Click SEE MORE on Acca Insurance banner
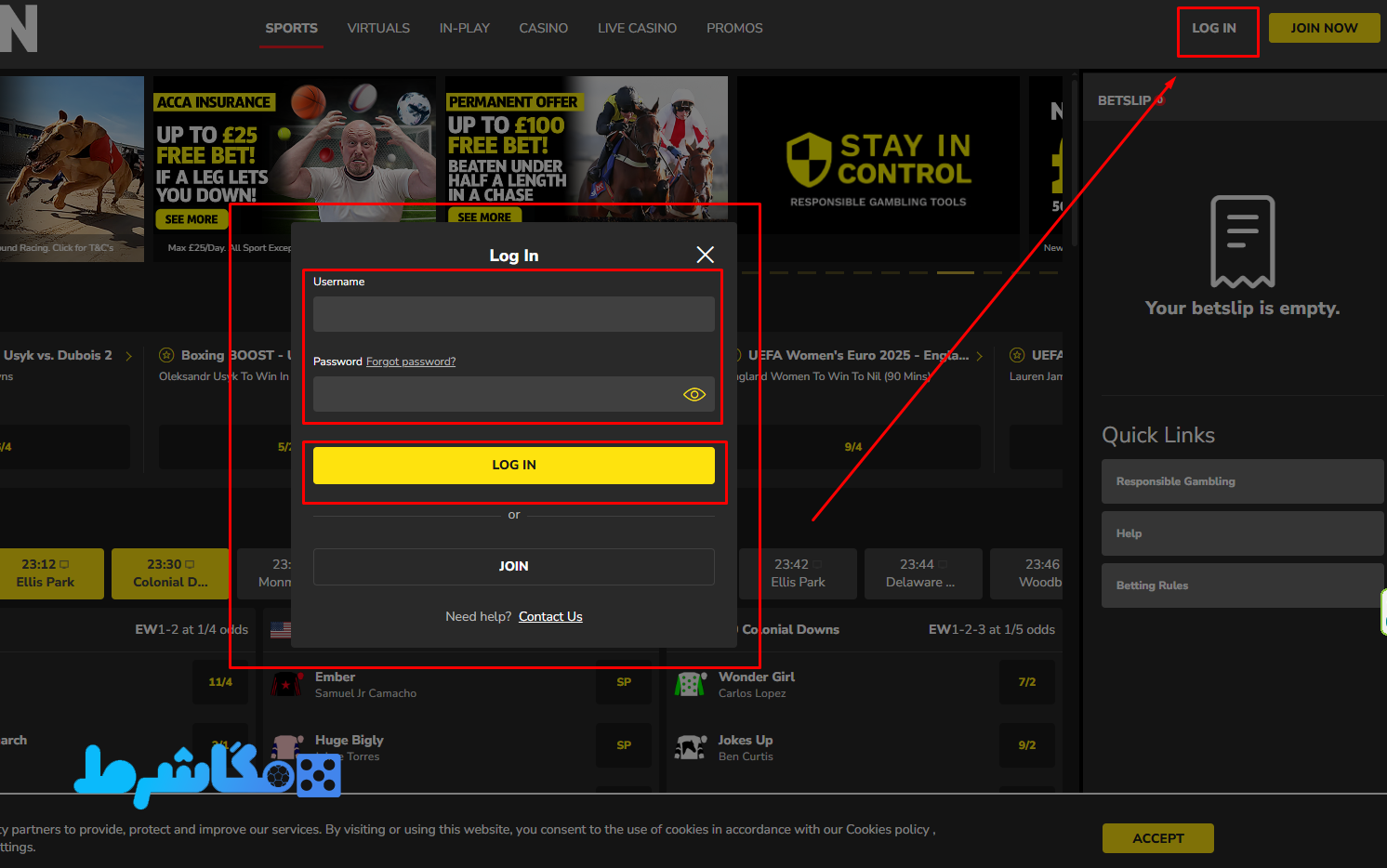The image size is (1387, 868). [x=192, y=219]
